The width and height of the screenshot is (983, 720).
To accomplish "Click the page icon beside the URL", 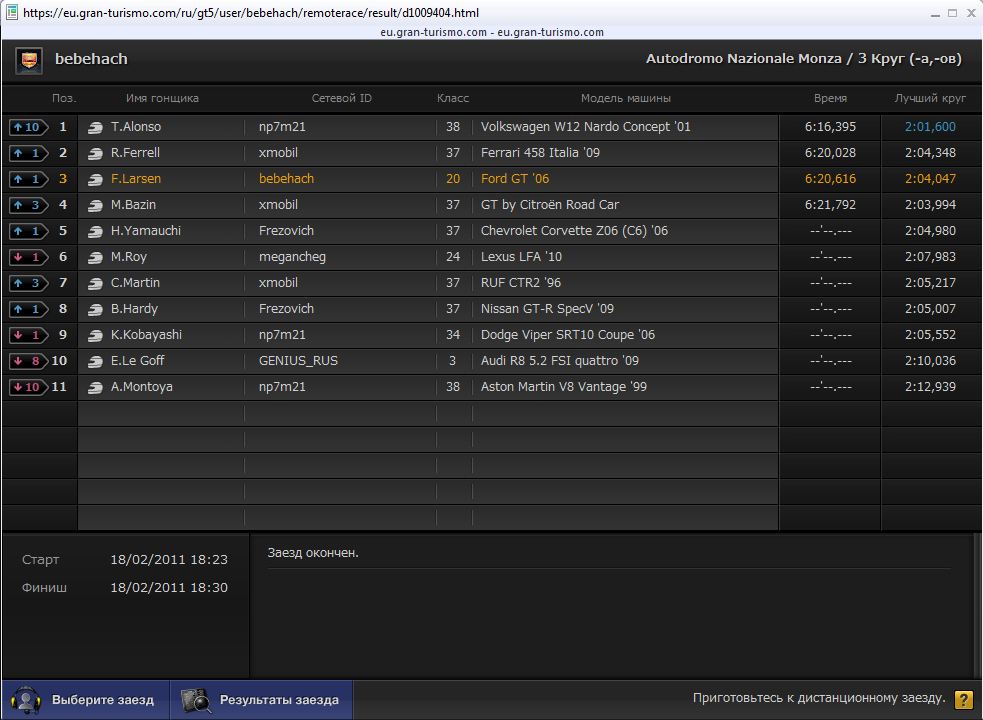I will point(11,12).
